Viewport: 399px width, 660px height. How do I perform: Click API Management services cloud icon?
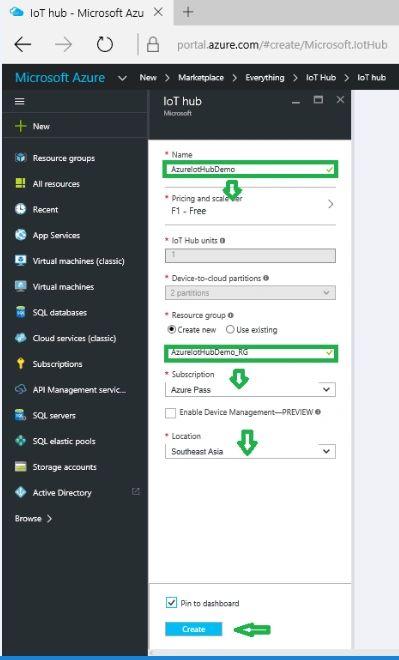[20, 389]
